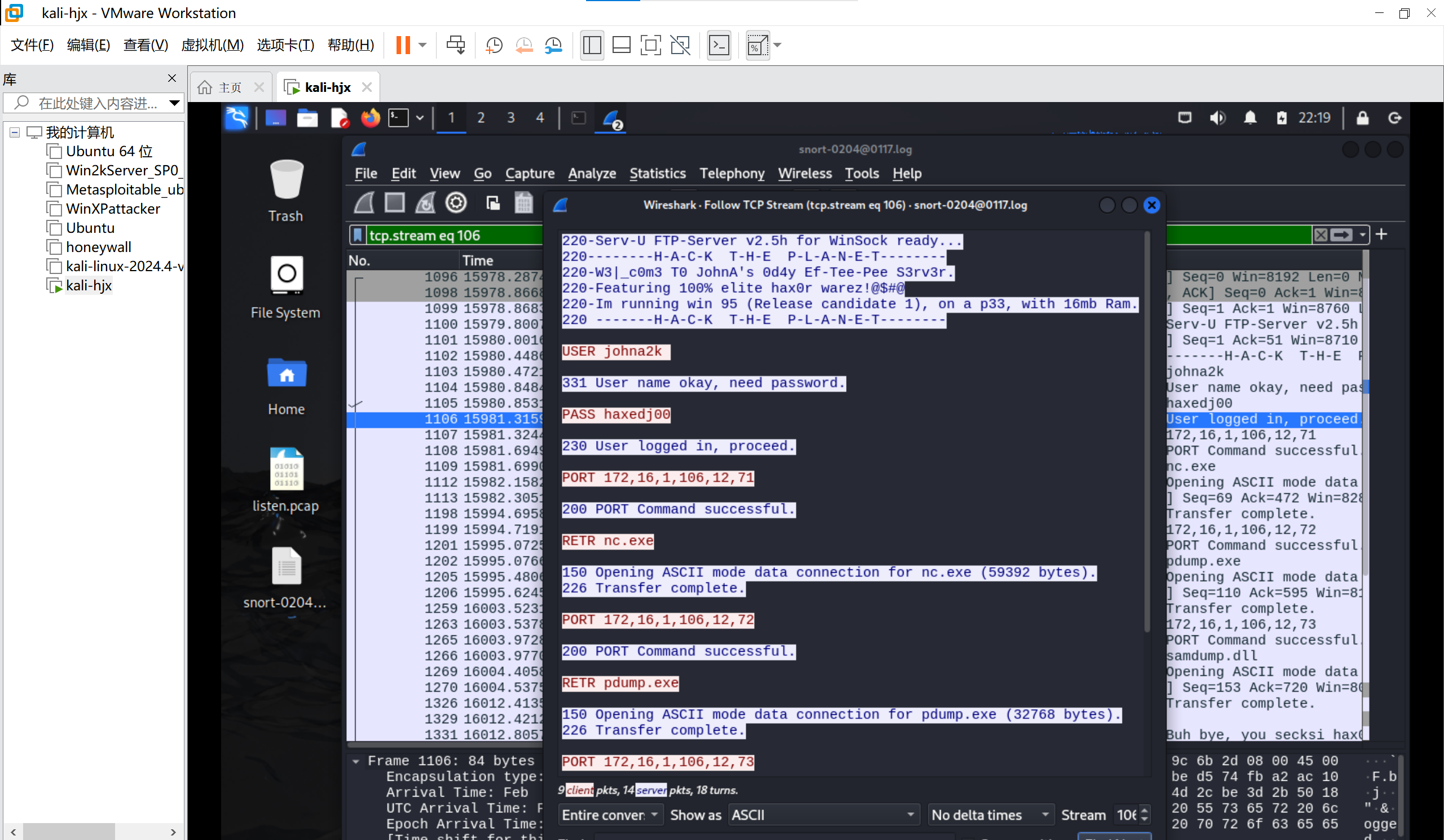This screenshot has width=1444, height=840.
Task: Open the library search filter dropdown
Action: (x=174, y=103)
